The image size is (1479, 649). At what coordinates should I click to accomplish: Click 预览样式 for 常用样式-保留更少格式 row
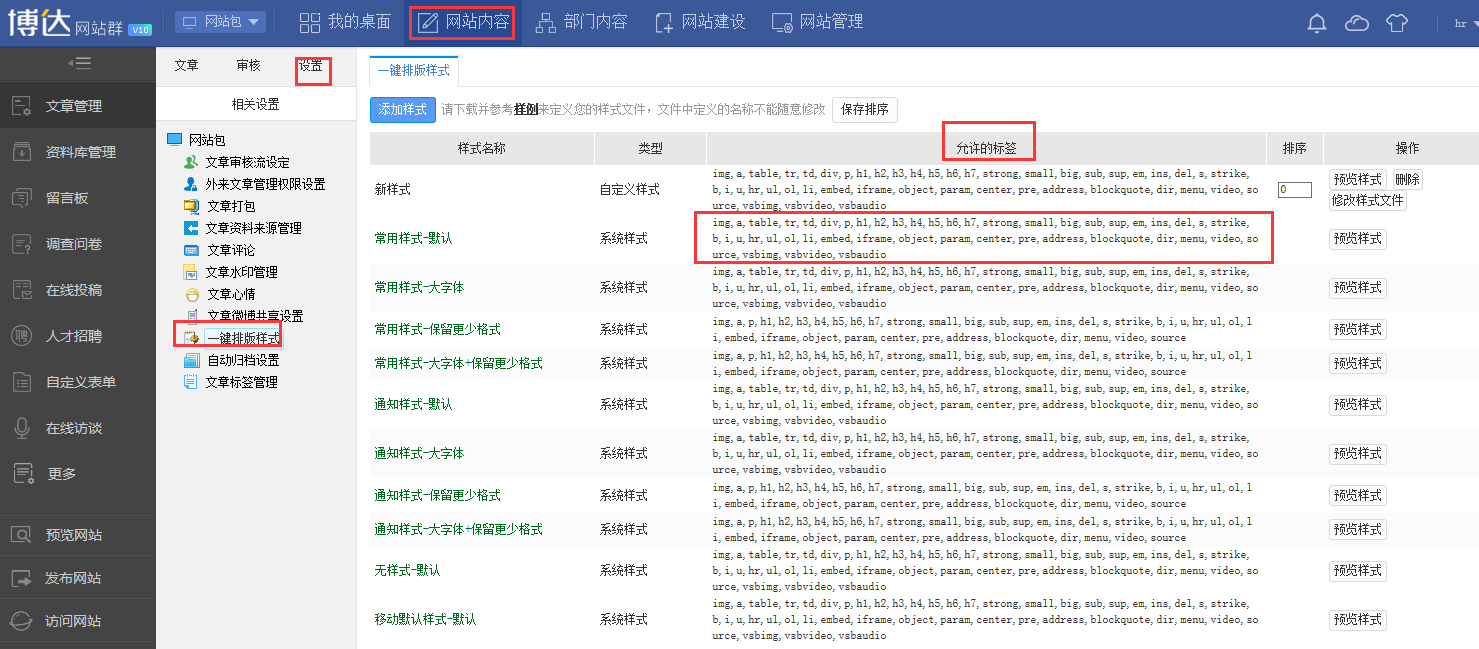click(x=1357, y=329)
